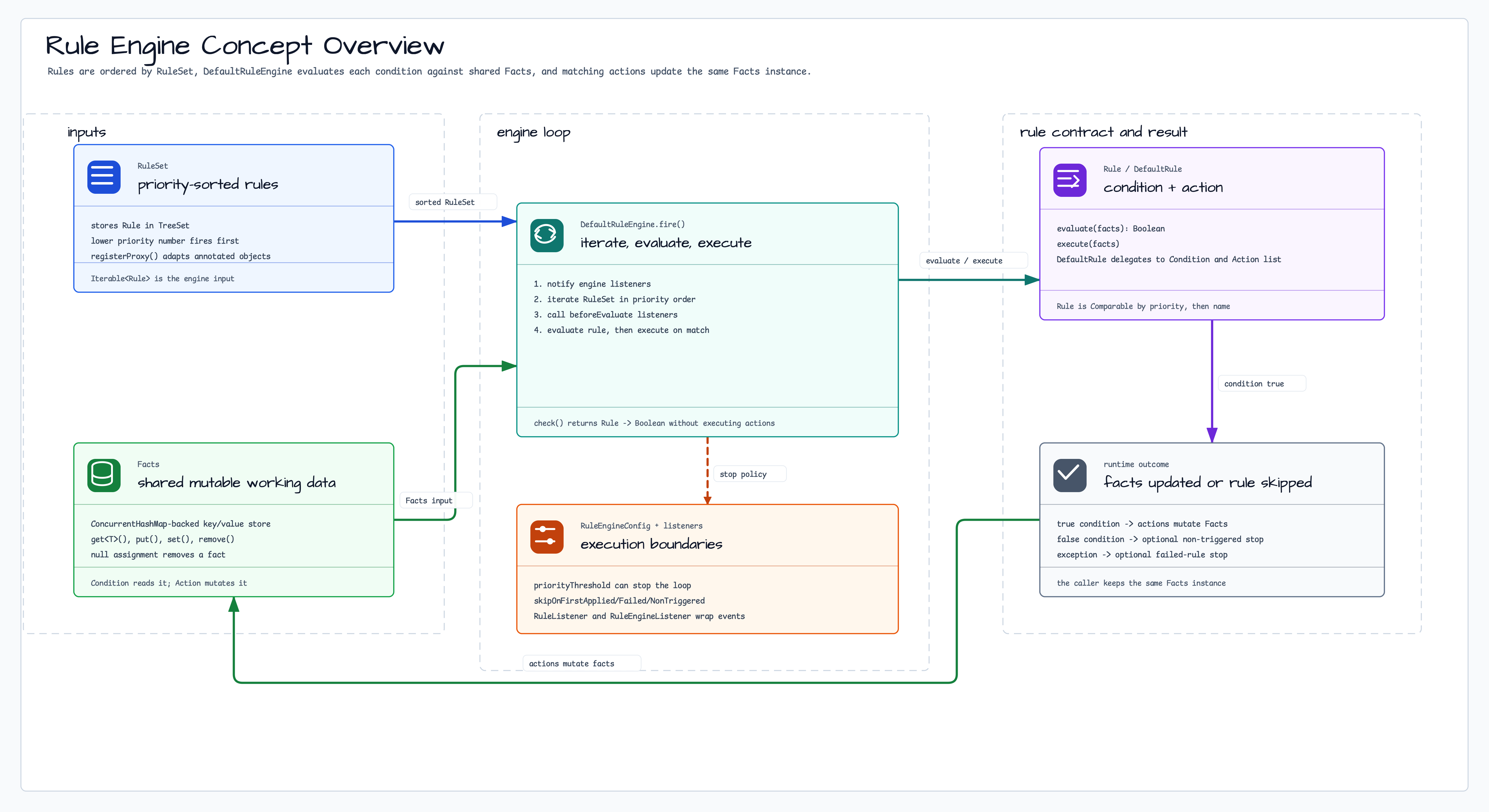The height and width of the screenshot is (812, 1489).
Task: Click 'Condition reads it; Action mutates it' footer
Action: (169, 583)
